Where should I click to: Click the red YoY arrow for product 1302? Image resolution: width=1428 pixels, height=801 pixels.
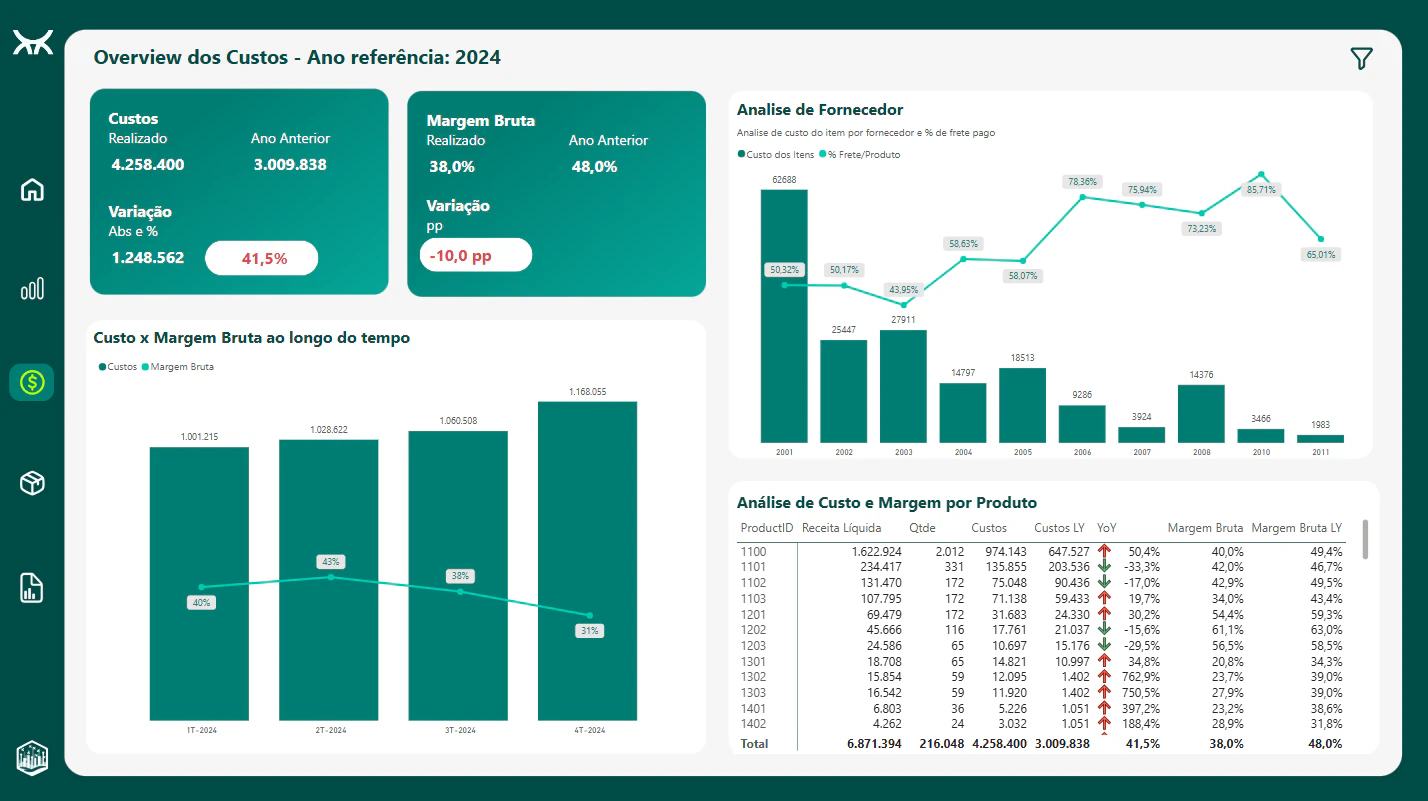pyautogui.click(x=1104, y=676)
